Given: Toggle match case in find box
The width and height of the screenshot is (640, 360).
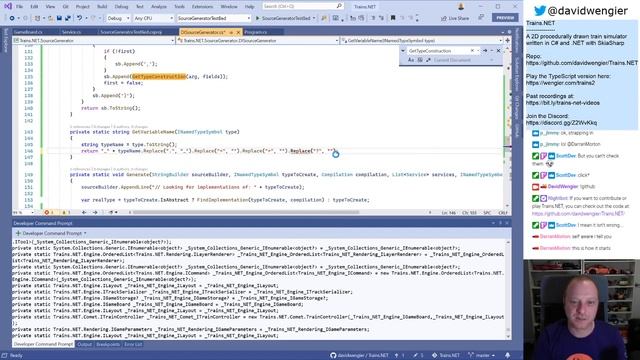Looking at the screenshot, I should 411,60.
